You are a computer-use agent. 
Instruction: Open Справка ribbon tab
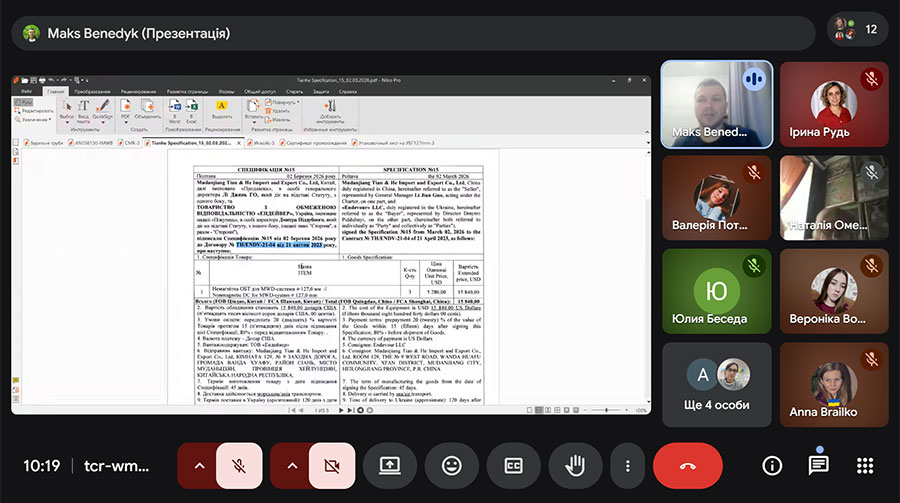(x=348, y=91)
